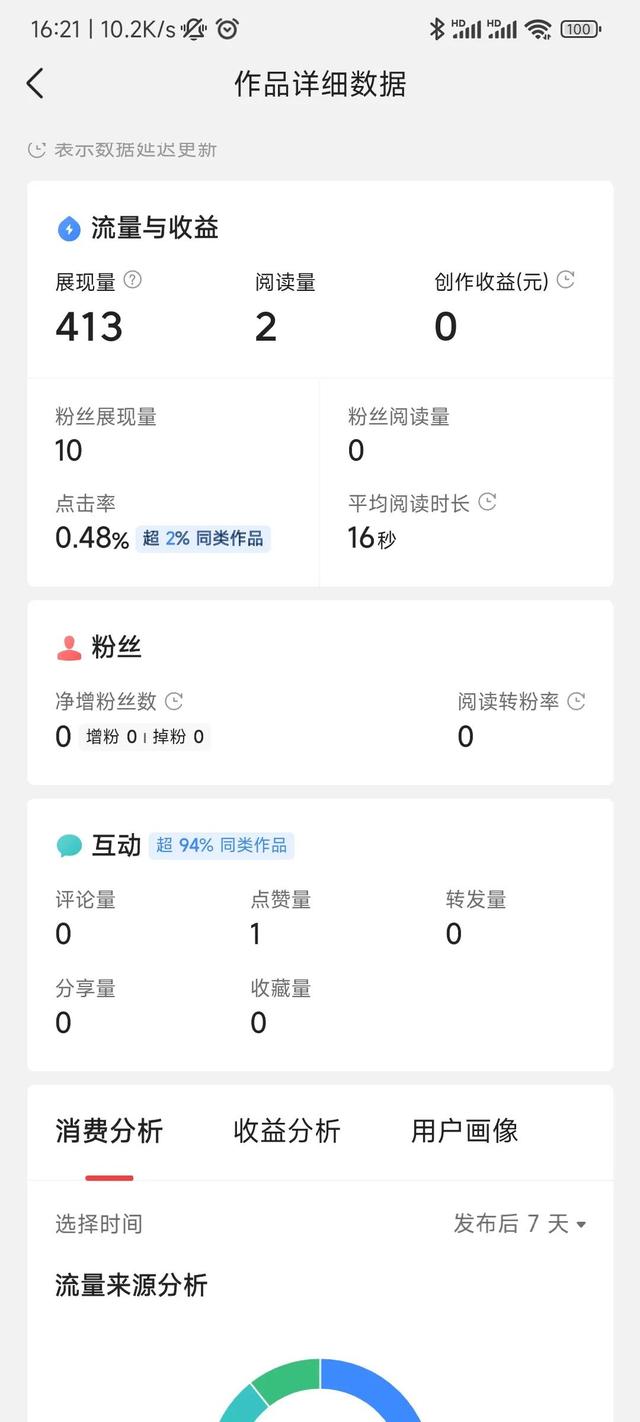This screenshot has width=640, height=1422.
Task: Click the 超 94% 同类作品 badge
Action: 221,845
